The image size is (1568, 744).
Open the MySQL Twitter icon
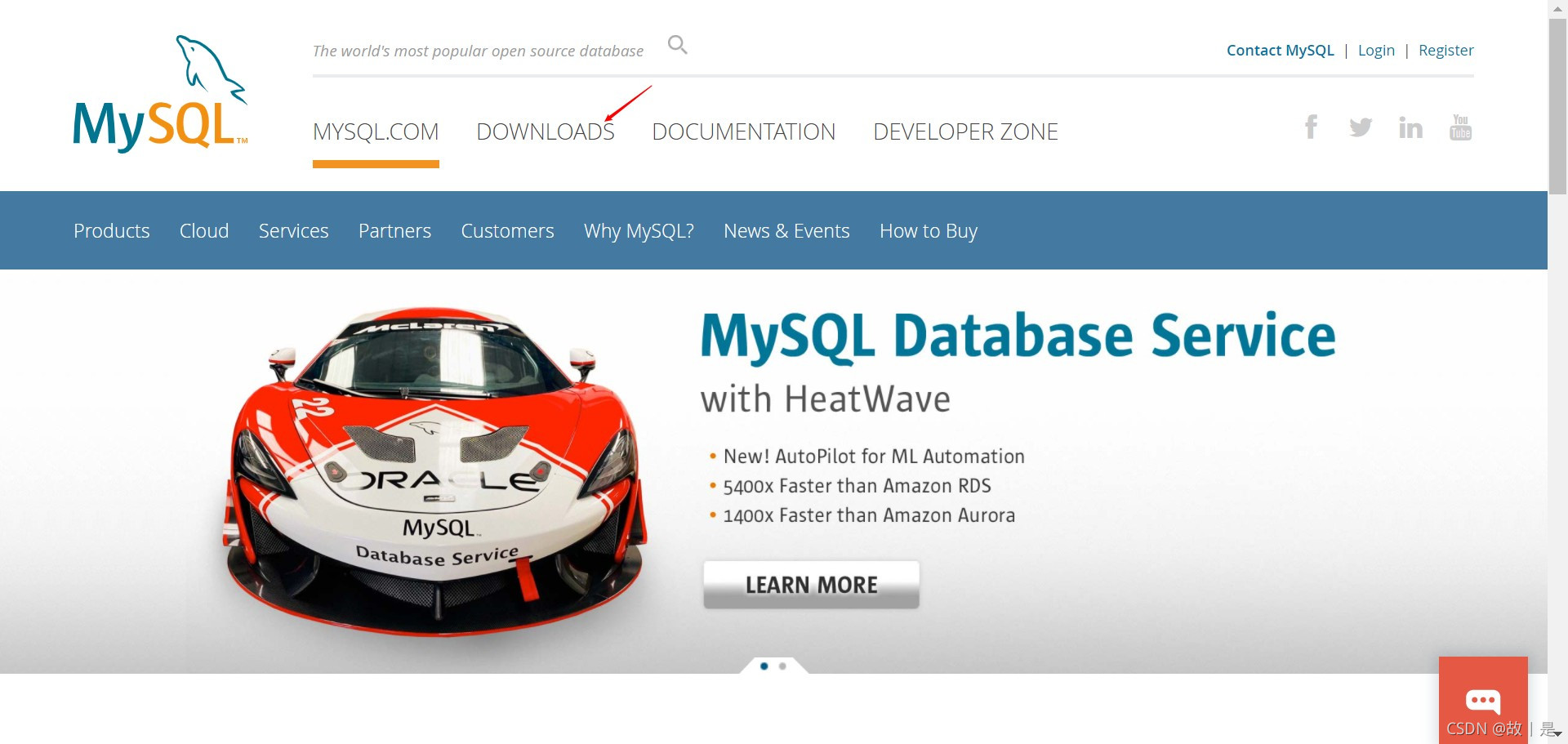click(x=1361, y=127)
